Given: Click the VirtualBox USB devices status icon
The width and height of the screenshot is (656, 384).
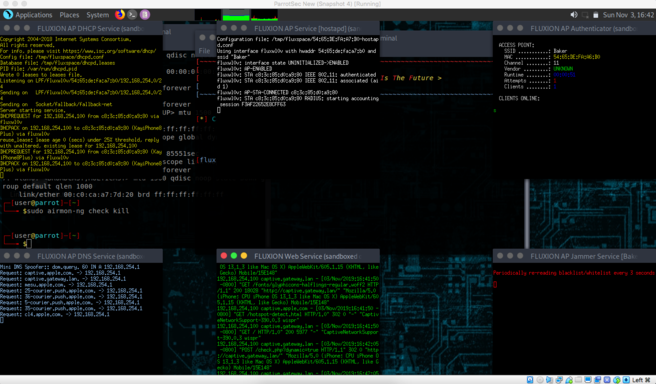Looking at the screenshot, I should 569,380.
